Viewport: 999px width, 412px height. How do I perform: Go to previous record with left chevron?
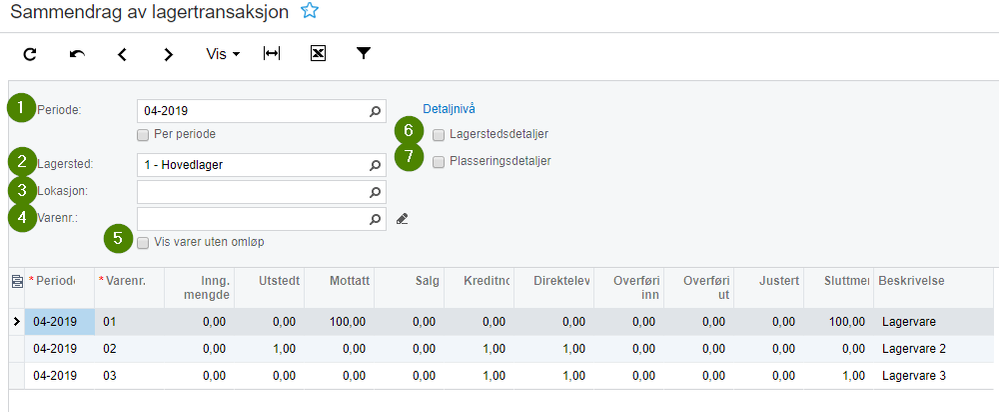[x=122, y=55]
